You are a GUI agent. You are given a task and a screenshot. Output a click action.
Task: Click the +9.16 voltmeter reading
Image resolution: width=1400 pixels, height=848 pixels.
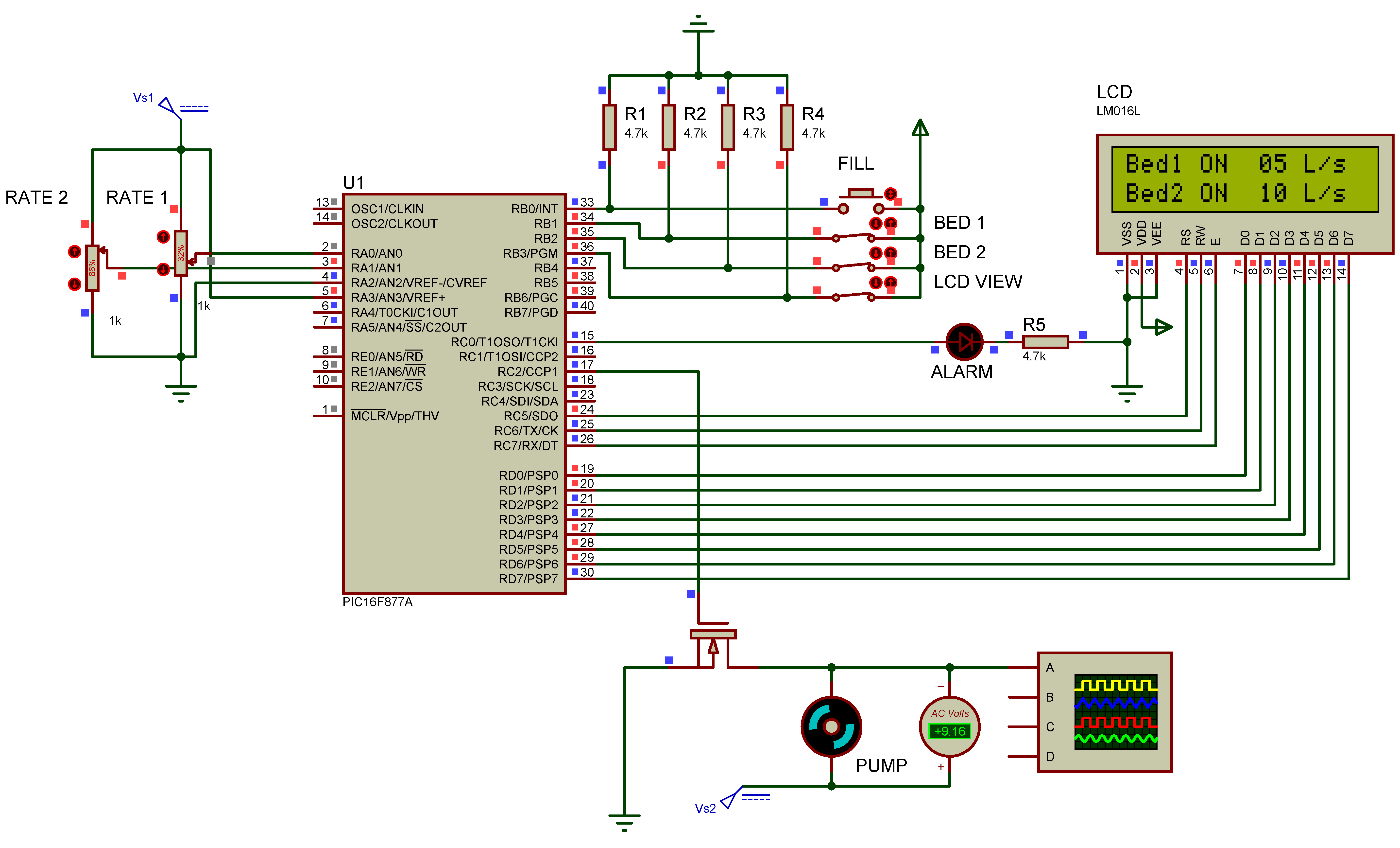(x=949, y=731)
